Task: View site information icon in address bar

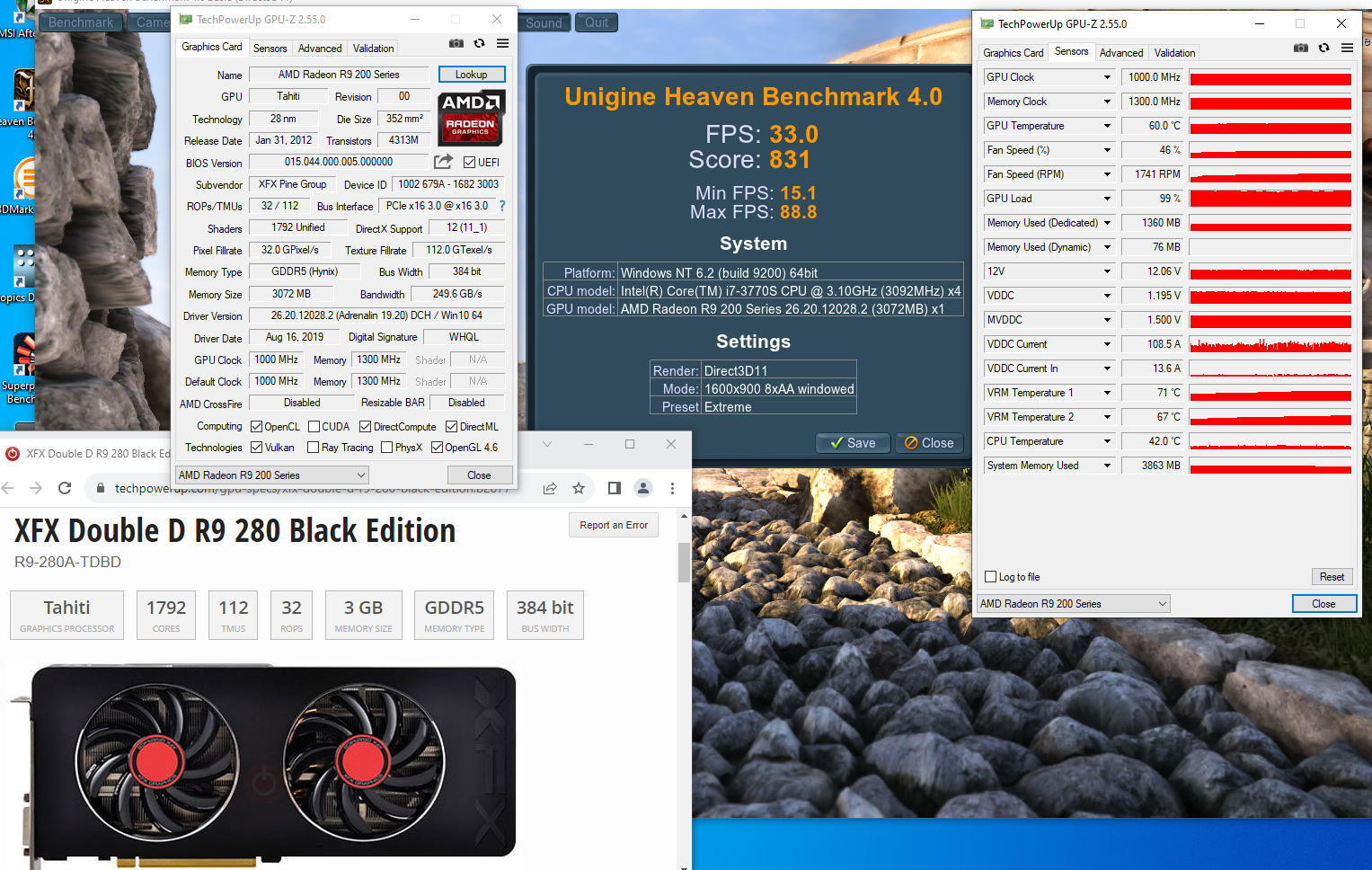Action: click(101, 488)
